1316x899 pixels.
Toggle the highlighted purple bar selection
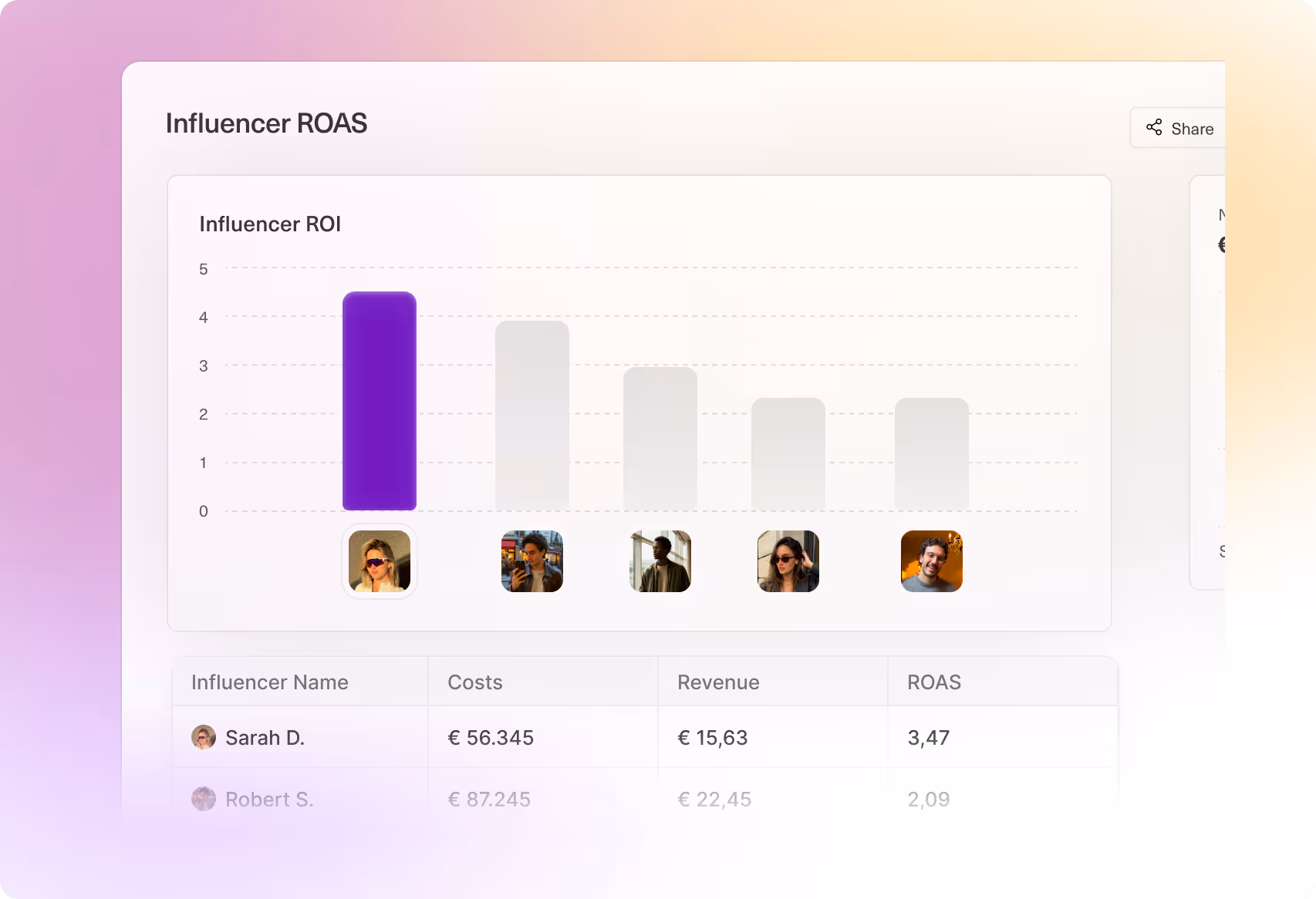pos(380,401)
